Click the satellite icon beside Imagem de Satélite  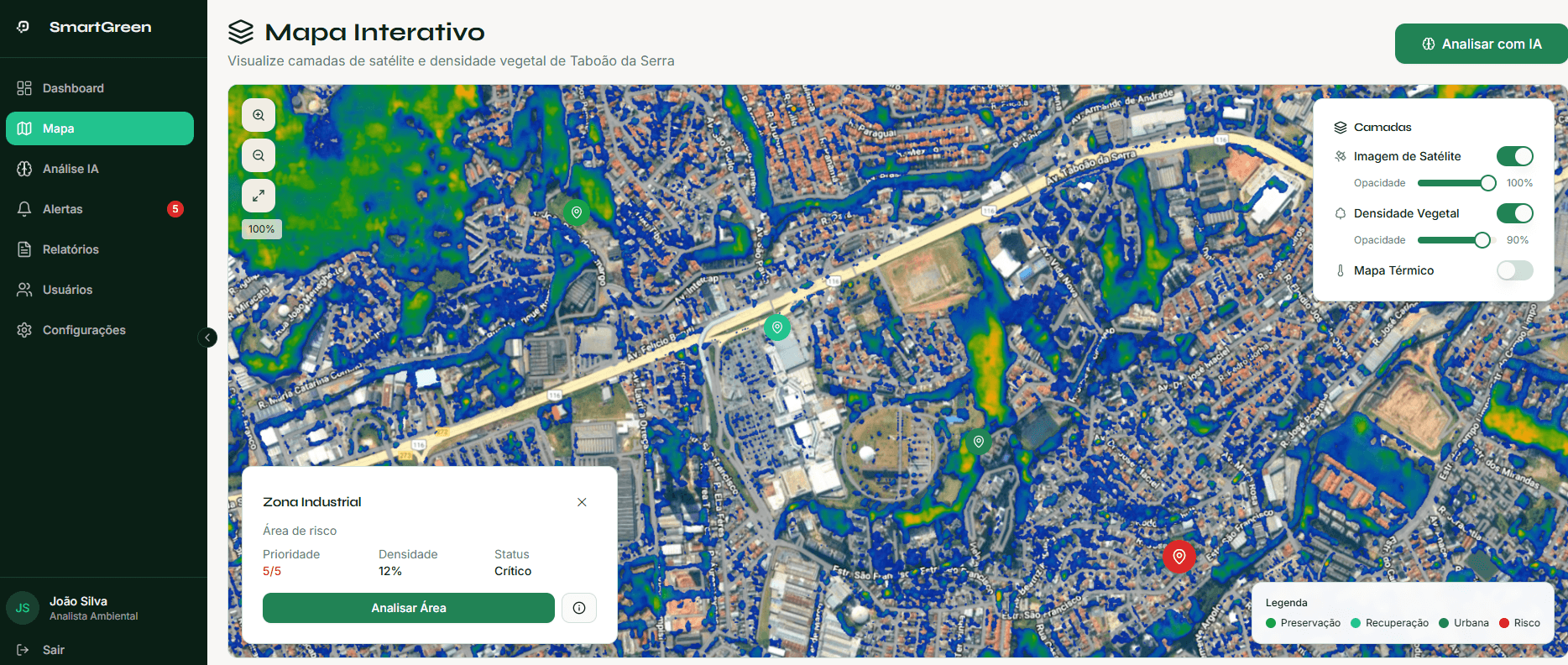point(1341,156)
